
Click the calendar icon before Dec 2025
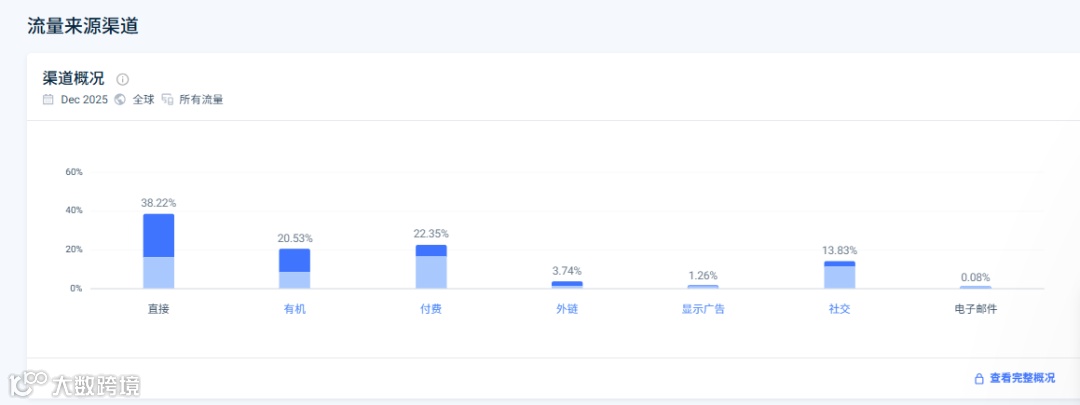coord(48,99)
